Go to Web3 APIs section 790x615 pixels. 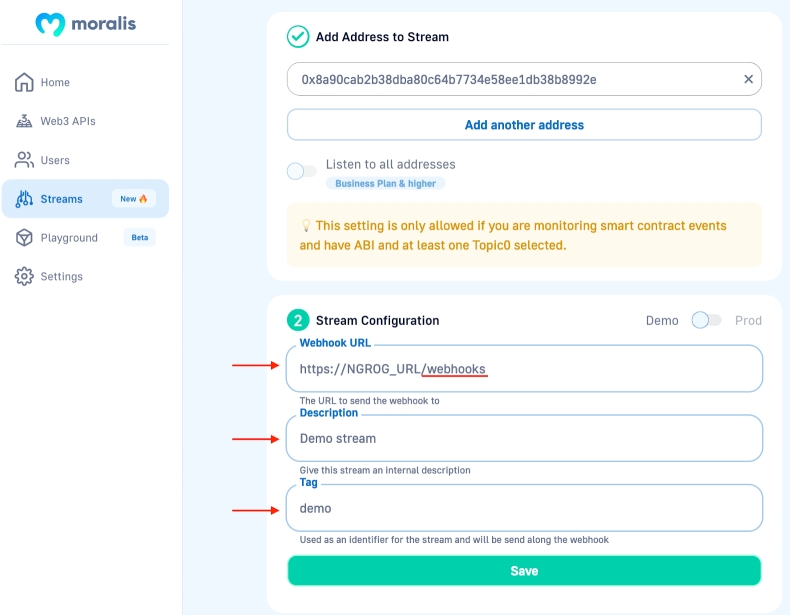pyautogui.click(x=68, y=121)
